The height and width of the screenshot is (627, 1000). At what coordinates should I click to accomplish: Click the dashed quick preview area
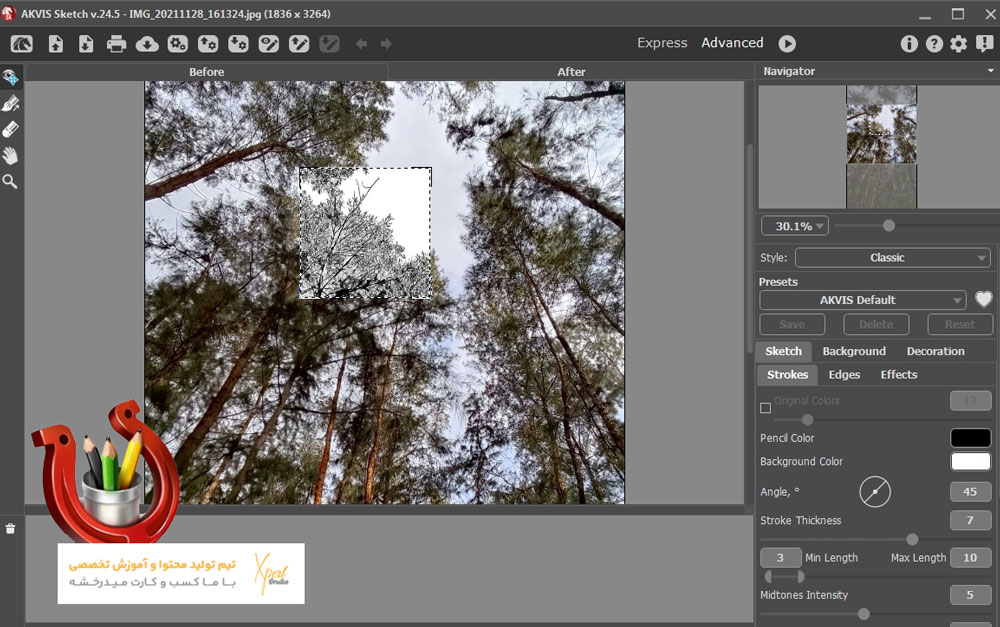point(365,233)
